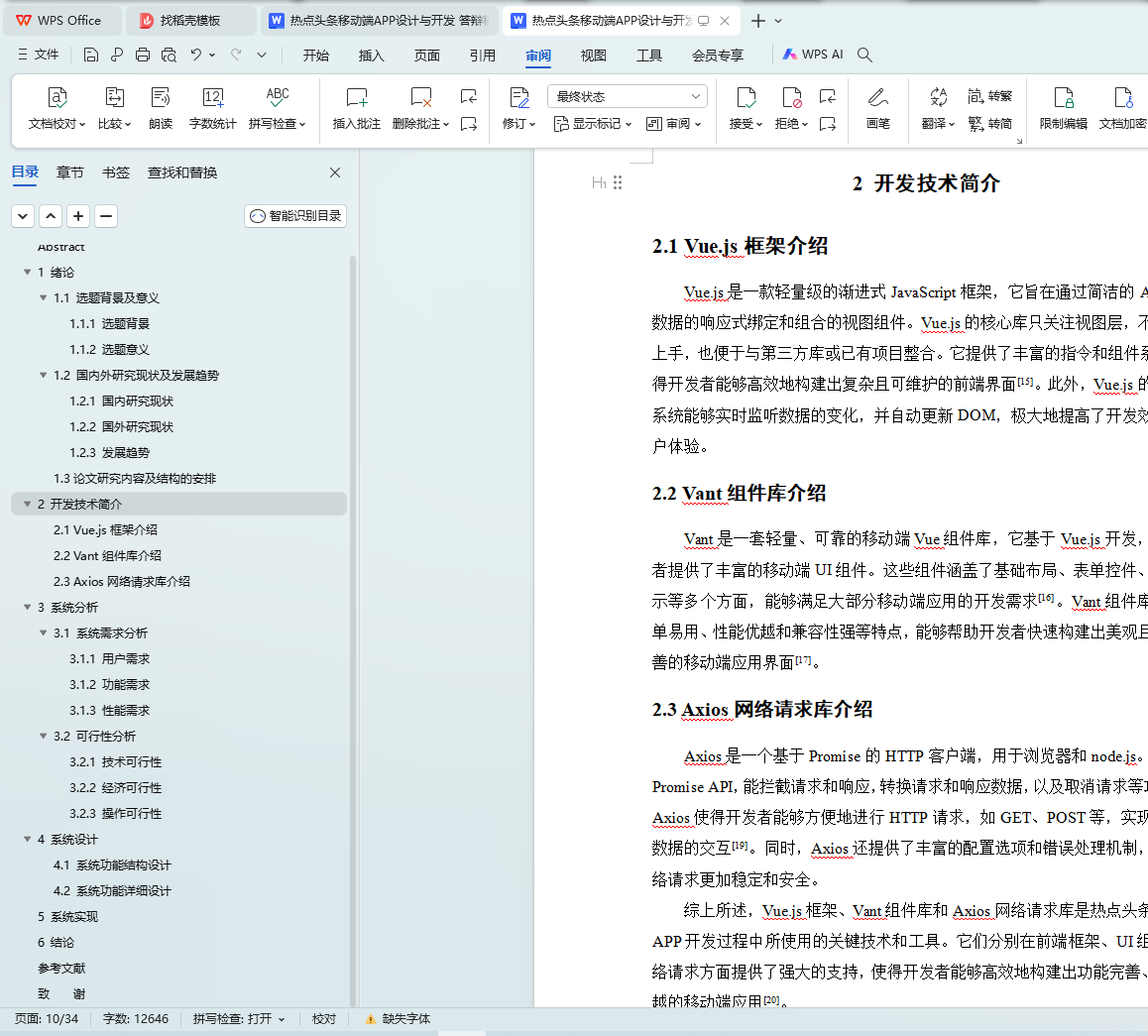Click the 字数: 12646 status entry

coord(136,1018)
